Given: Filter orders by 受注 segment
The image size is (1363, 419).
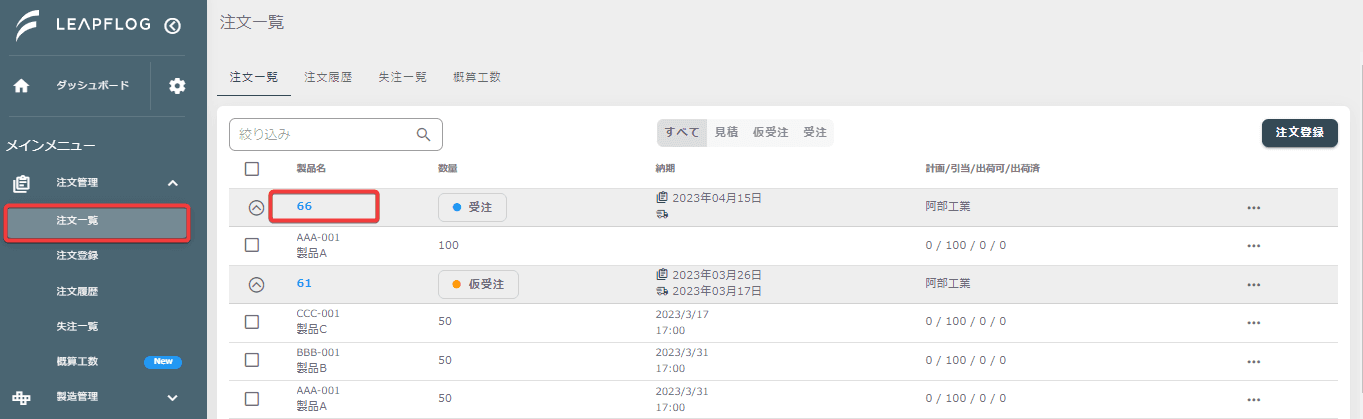Looking at the screenshot, I should 815,132.
